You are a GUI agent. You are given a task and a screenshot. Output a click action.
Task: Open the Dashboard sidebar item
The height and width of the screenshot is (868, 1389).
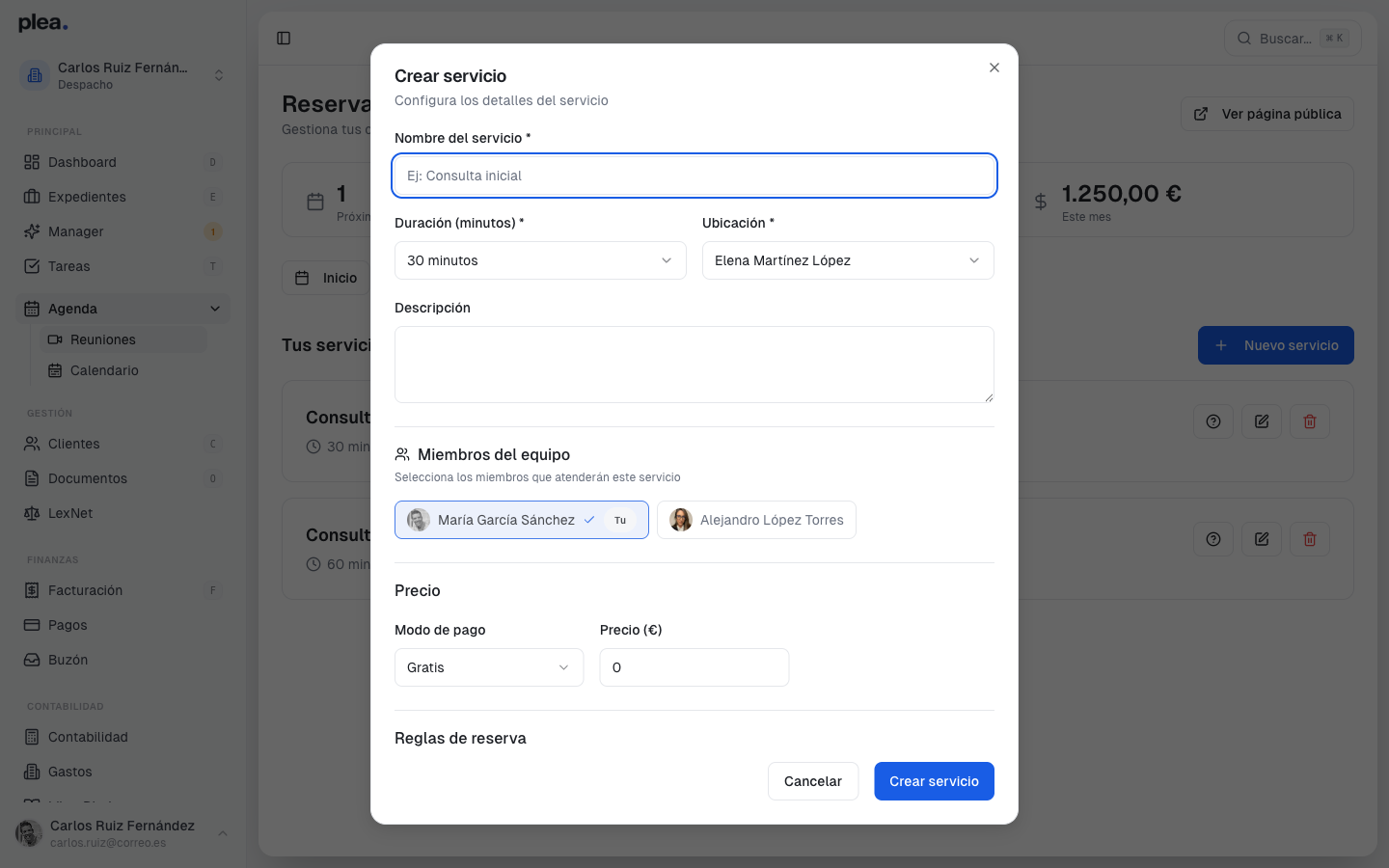click(123, 162)
